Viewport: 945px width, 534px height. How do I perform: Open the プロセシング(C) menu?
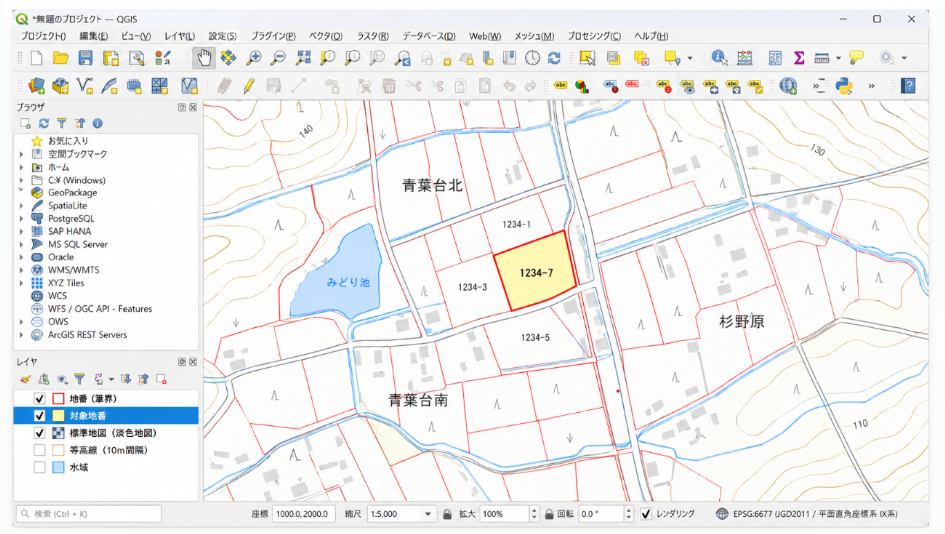[594, 36]
